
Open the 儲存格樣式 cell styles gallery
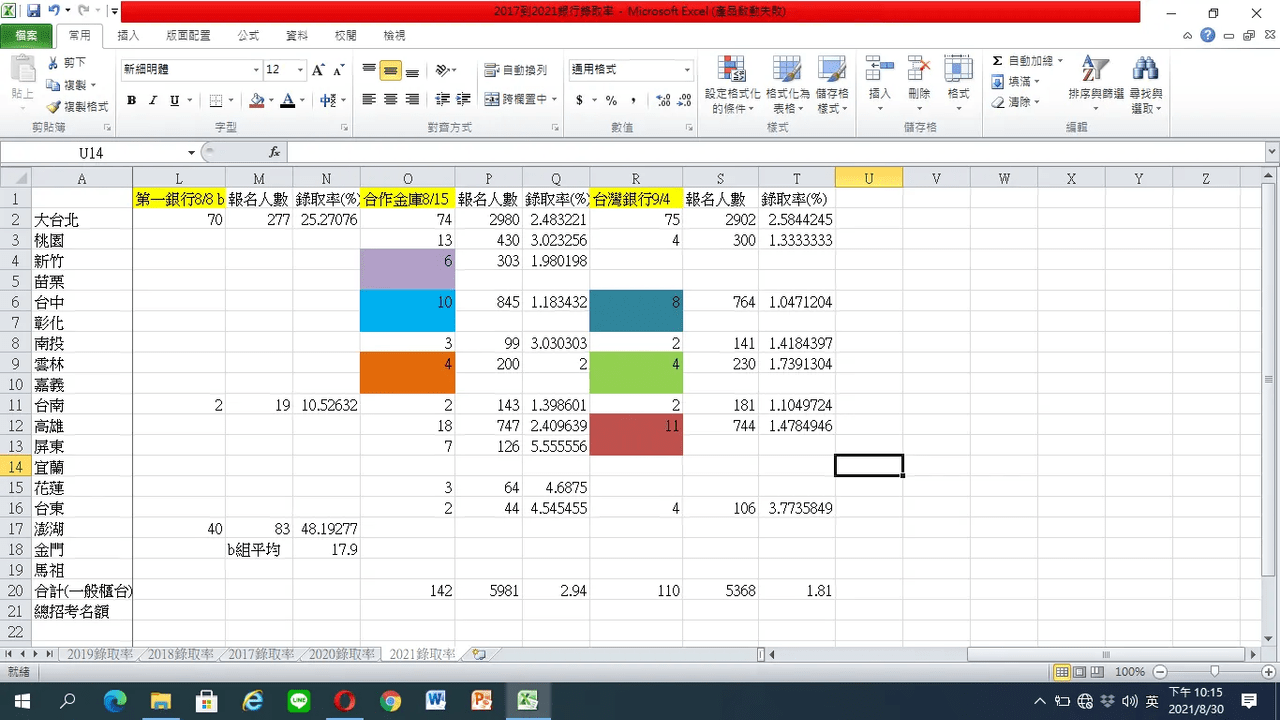click(832, 85)
